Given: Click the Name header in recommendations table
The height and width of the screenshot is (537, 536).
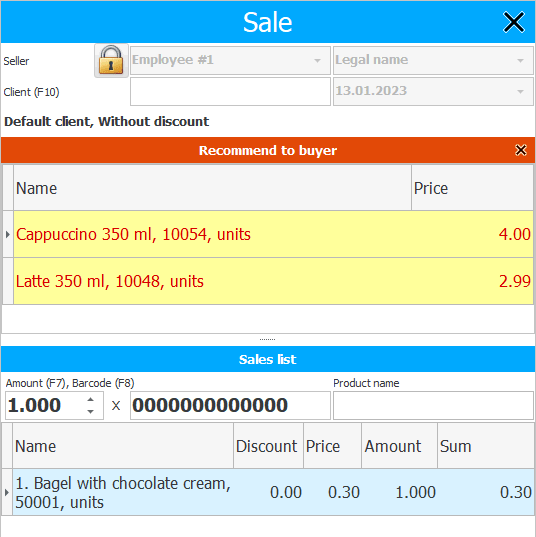Looking at the screenshot, I should 212,188.
